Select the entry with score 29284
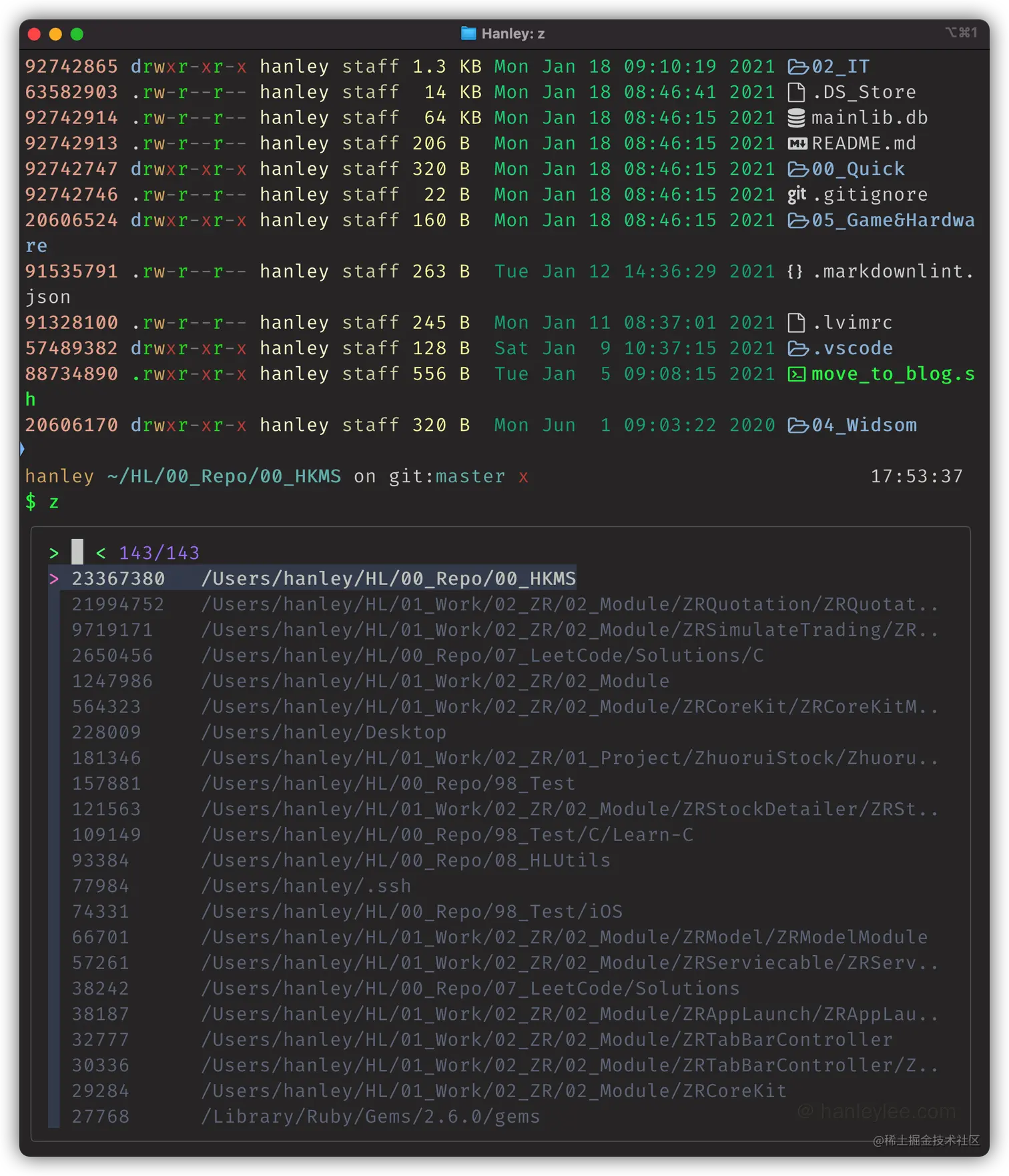This screenshot has width=1009, height=1176. tap(429, 1091)
